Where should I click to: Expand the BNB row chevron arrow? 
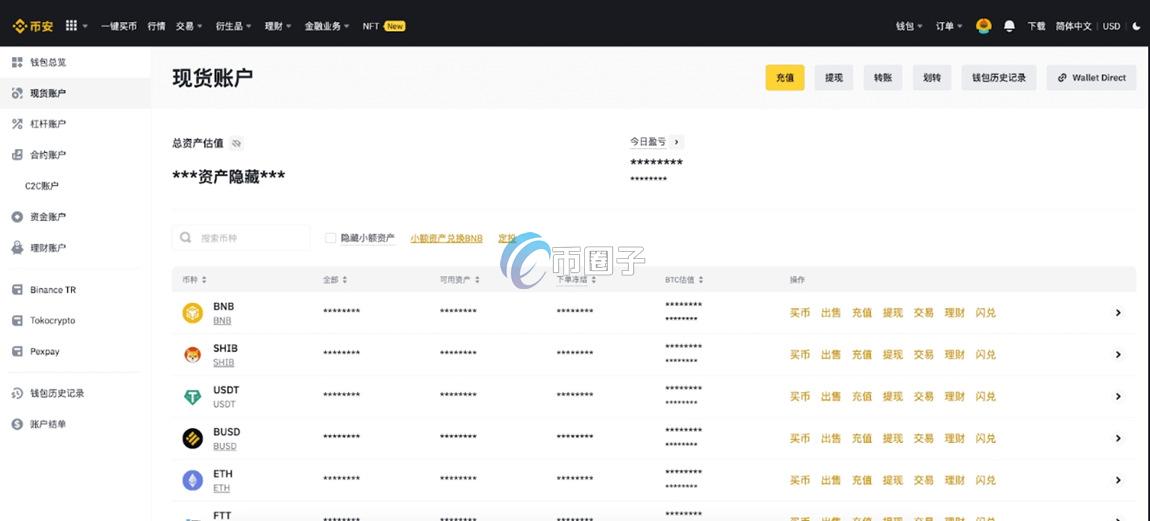pos(1118,313)
